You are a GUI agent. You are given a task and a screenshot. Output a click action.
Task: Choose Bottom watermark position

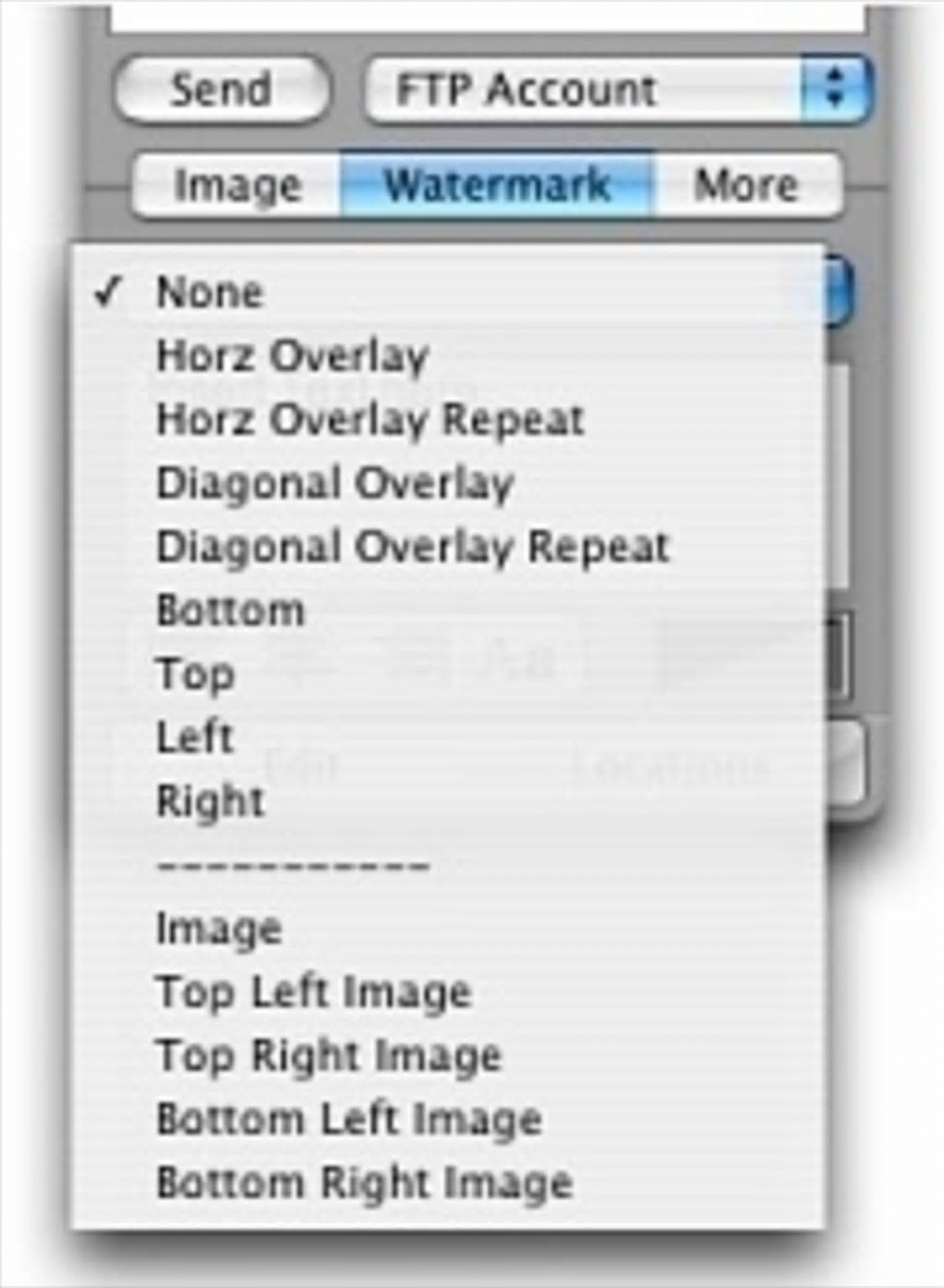tap(230, 611)
